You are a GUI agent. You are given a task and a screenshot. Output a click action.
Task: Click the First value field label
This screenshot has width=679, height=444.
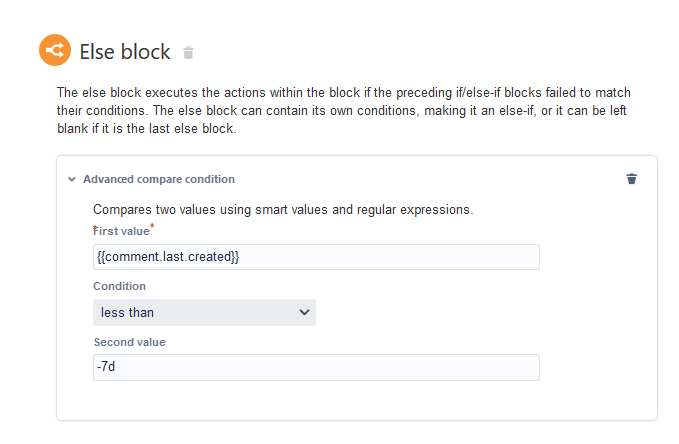[x=122, y=231]
